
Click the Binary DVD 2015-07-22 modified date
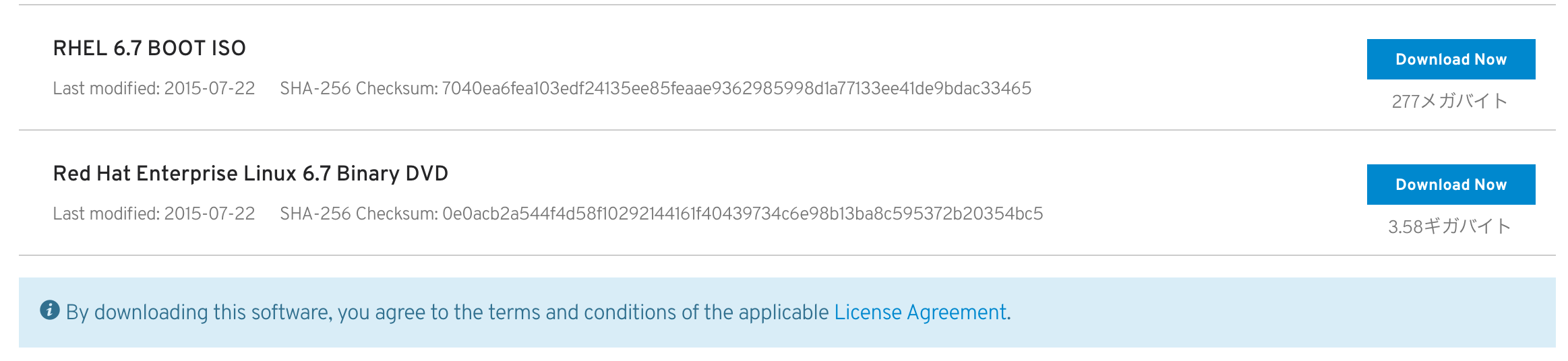pos(210,214)
